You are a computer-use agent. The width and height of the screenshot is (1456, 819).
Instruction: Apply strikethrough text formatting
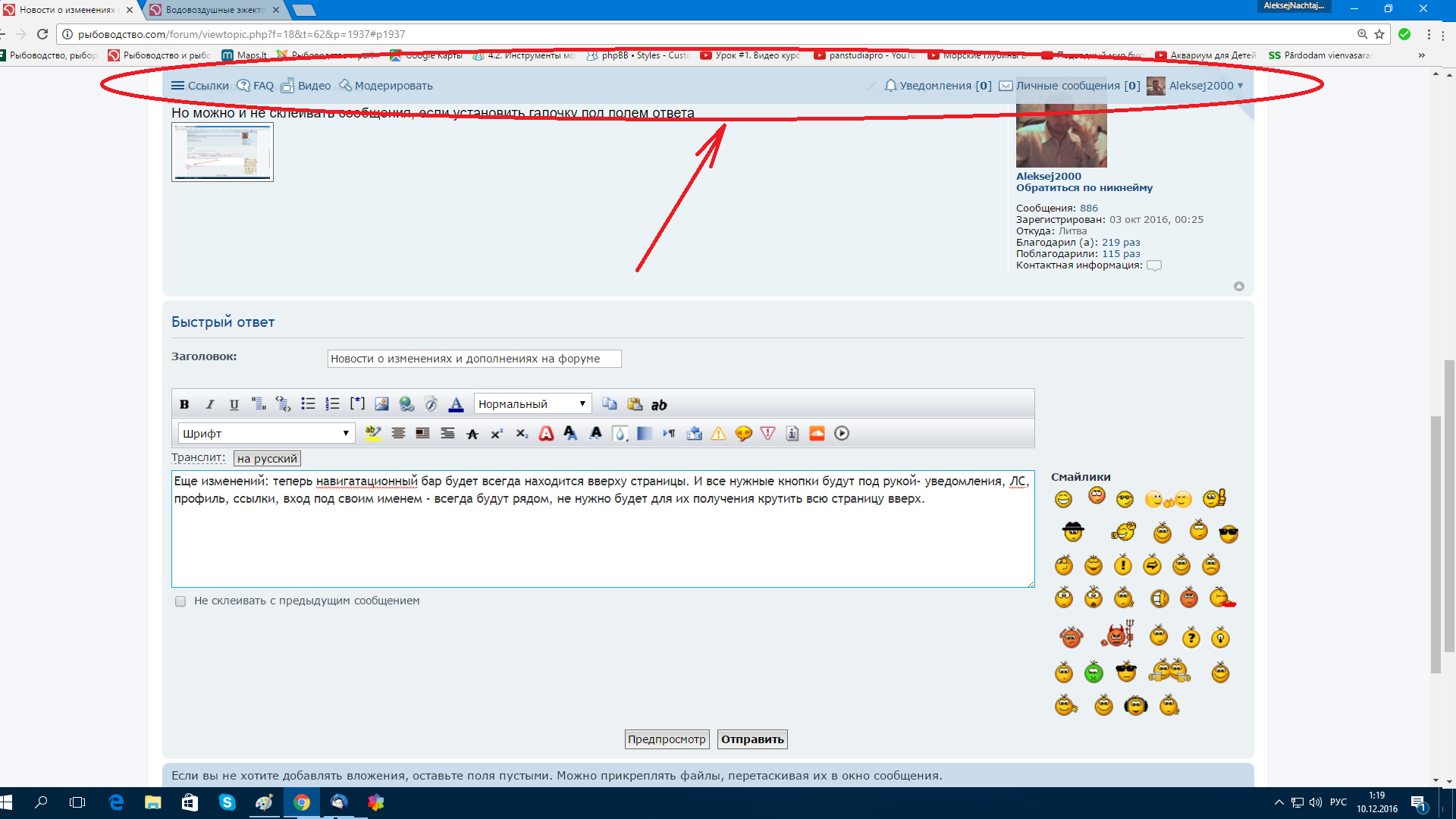click(472, 434)
